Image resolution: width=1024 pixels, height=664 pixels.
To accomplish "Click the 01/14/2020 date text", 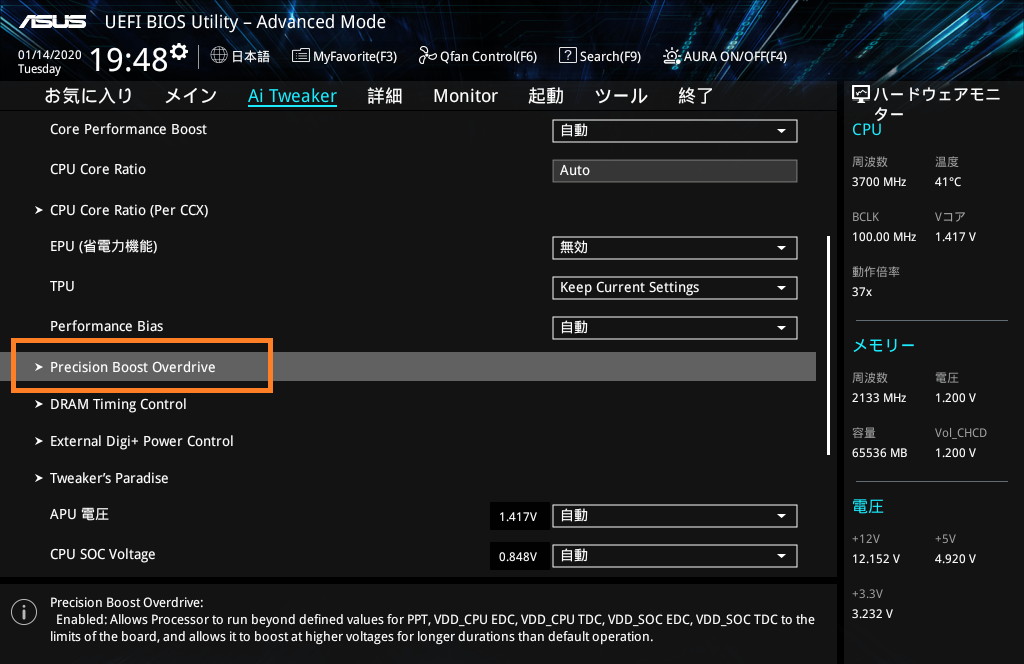I will coord(50,55).
